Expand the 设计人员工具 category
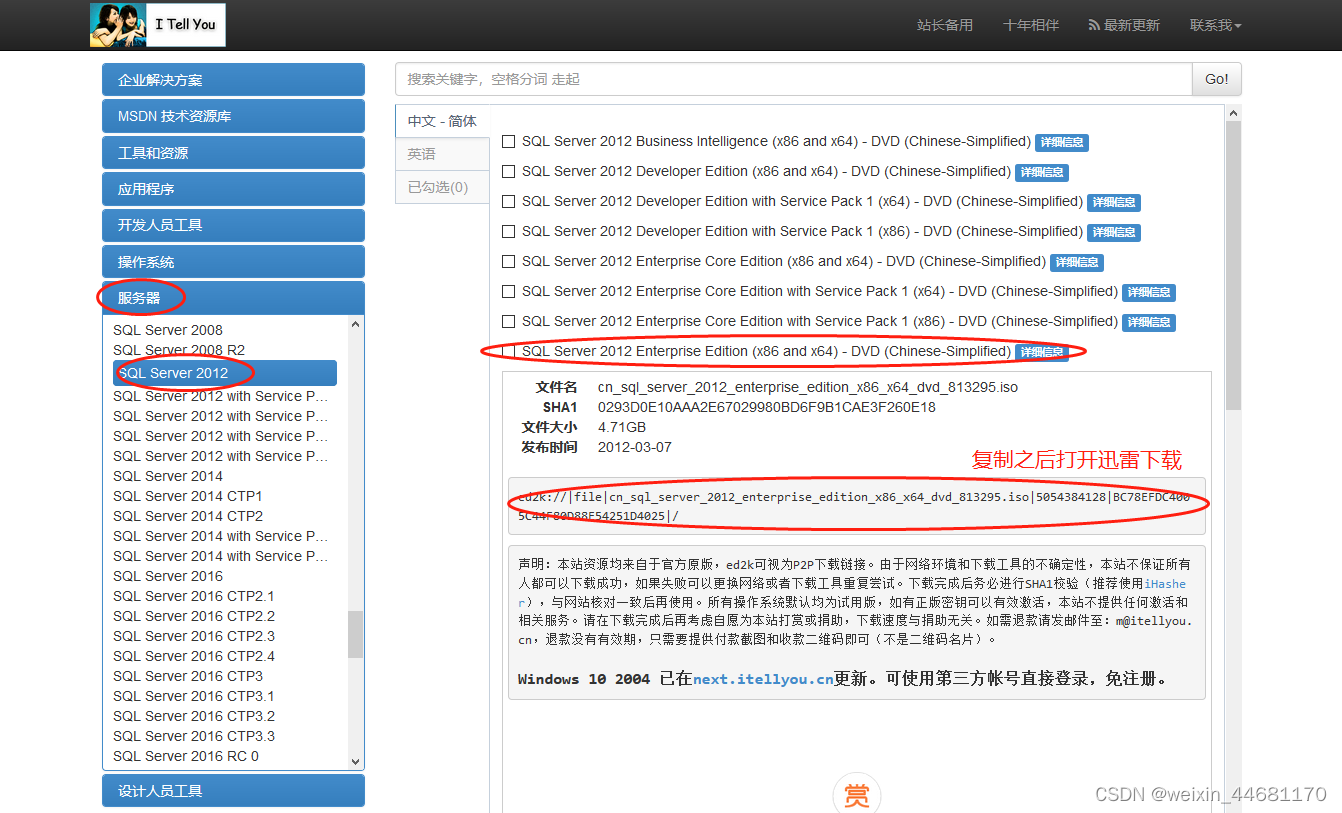The height and width of the screenshot is (813, 1342). point(233,791)
